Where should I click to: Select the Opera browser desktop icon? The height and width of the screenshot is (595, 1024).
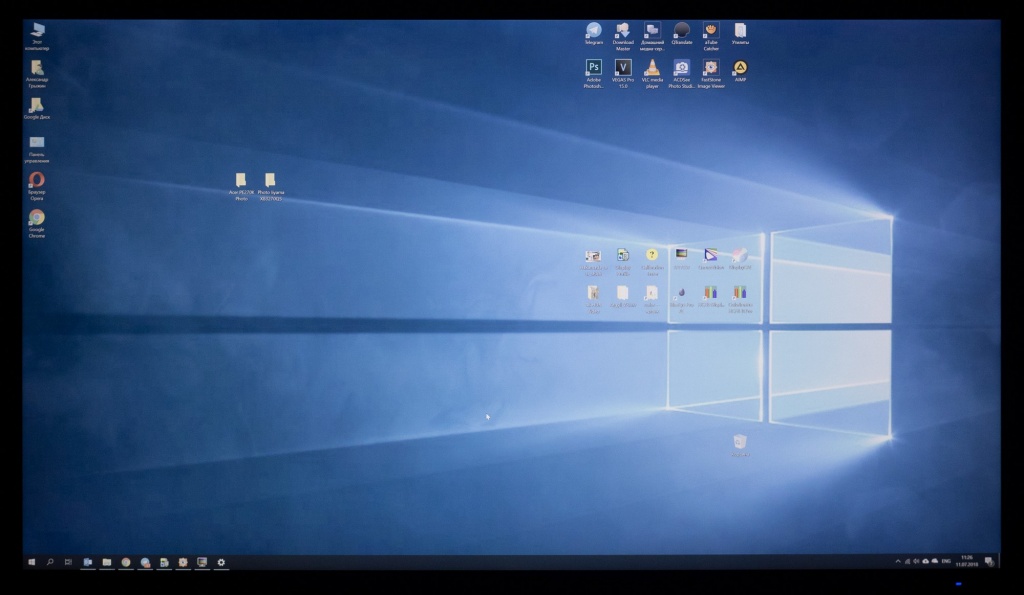click(37, 181)
